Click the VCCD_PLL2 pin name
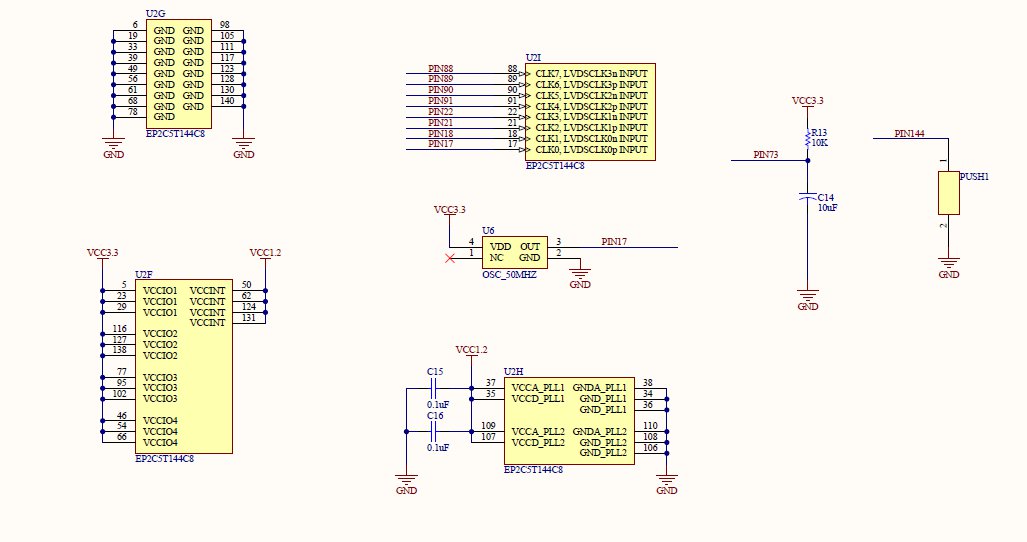Screen dimensions: 1027x542 point(538,443)
